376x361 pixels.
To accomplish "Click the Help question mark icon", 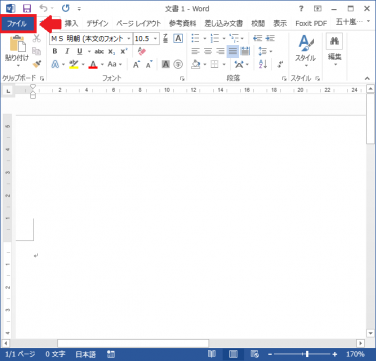I will pyautogui.click(x=301, y=9).
